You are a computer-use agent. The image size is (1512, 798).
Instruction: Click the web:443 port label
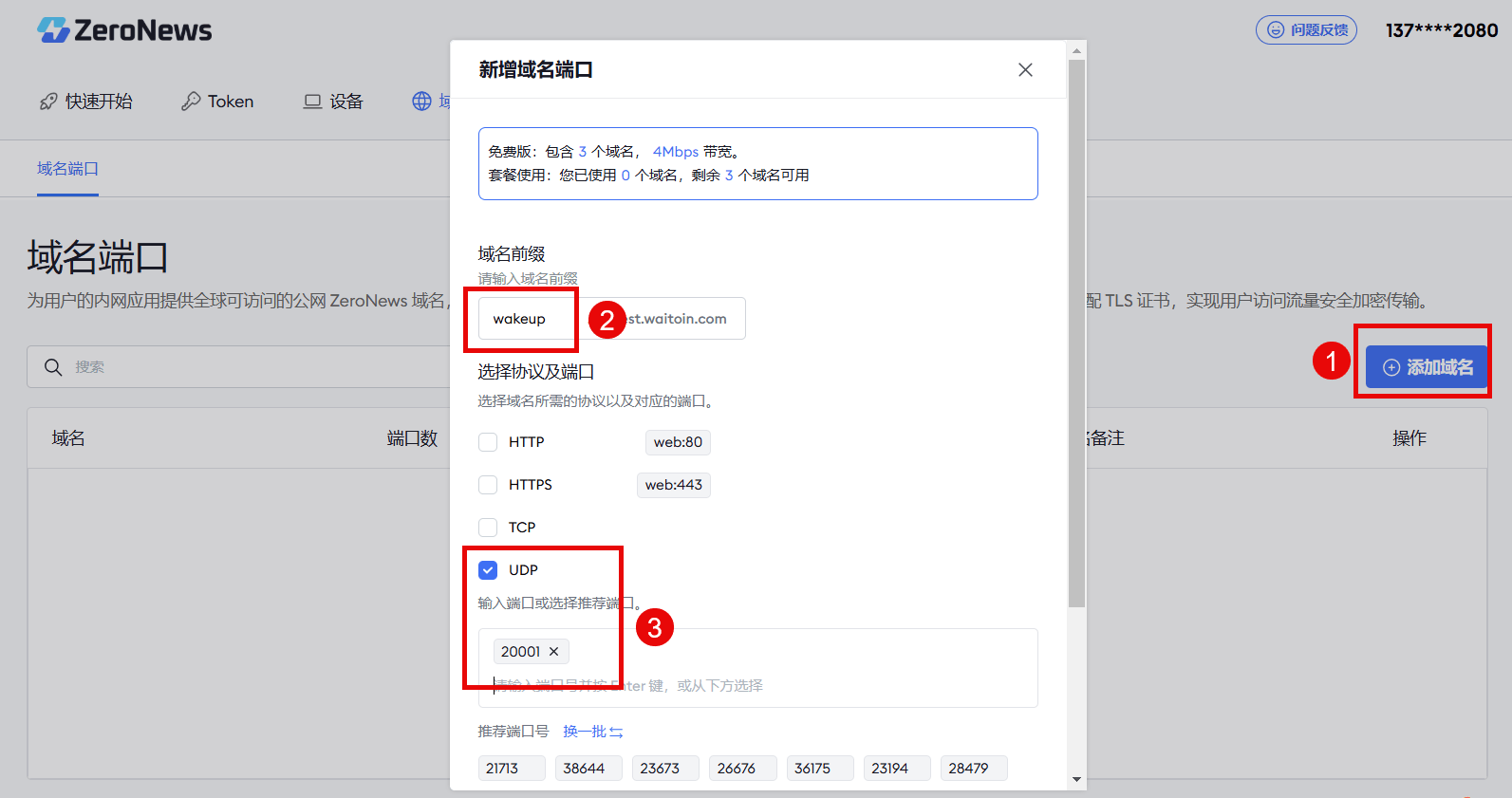[x=674, y=485]
